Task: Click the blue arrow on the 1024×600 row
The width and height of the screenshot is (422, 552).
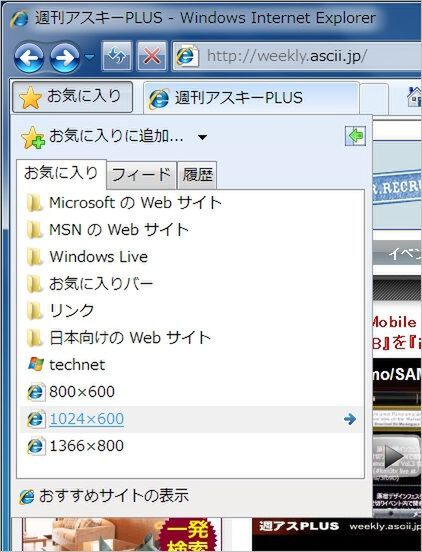Action: (350, 419)
